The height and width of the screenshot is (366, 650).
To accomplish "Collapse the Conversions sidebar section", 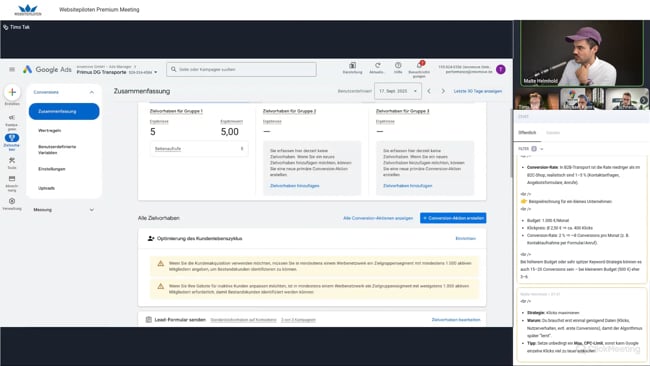I will pos(92,92).
